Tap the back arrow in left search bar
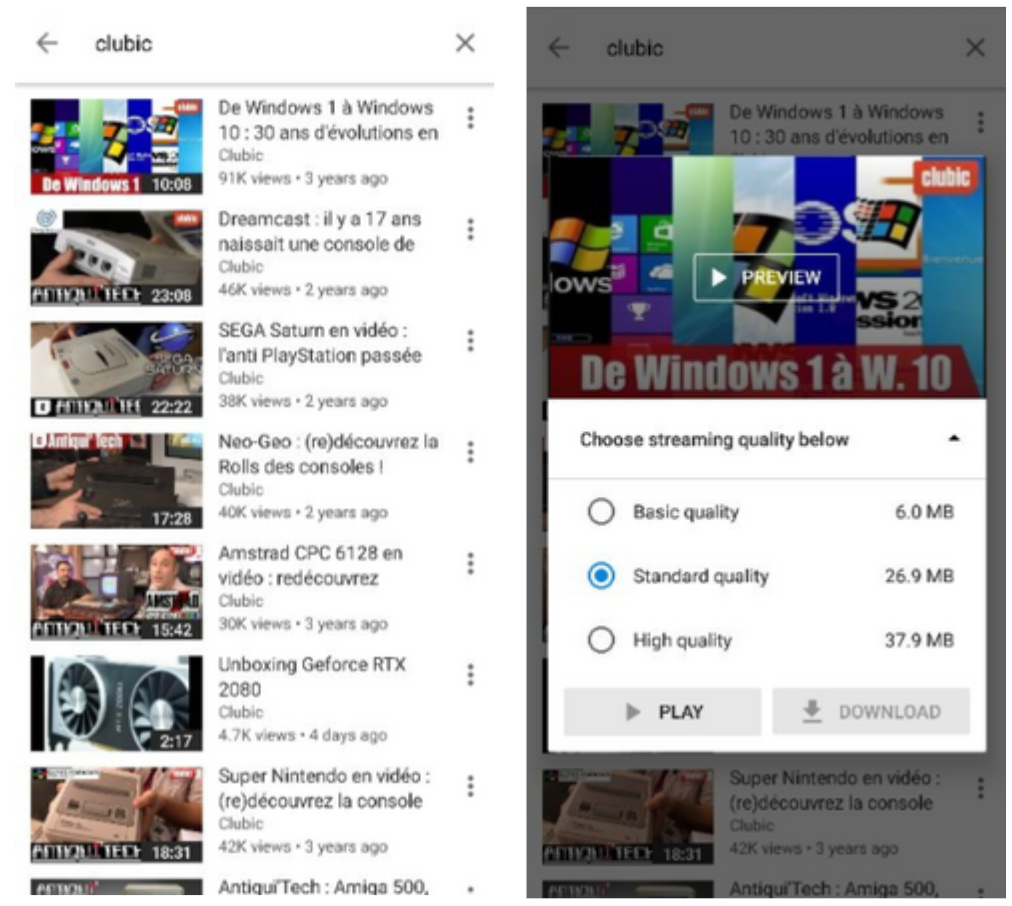 point(47,43)
